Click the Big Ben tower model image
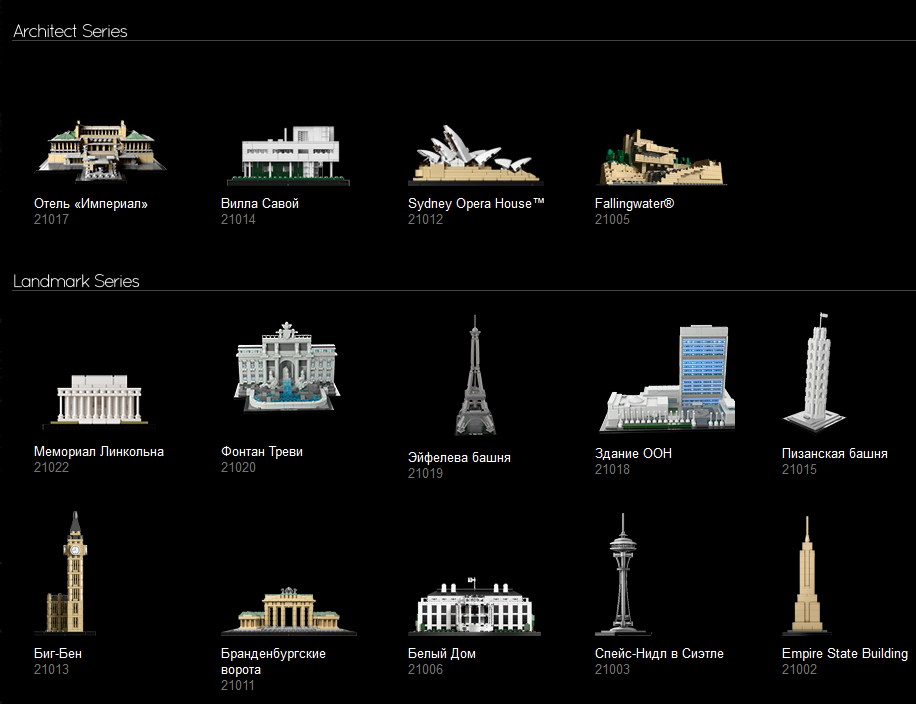This screenshot has width=916, height=704. pos(71,574)
